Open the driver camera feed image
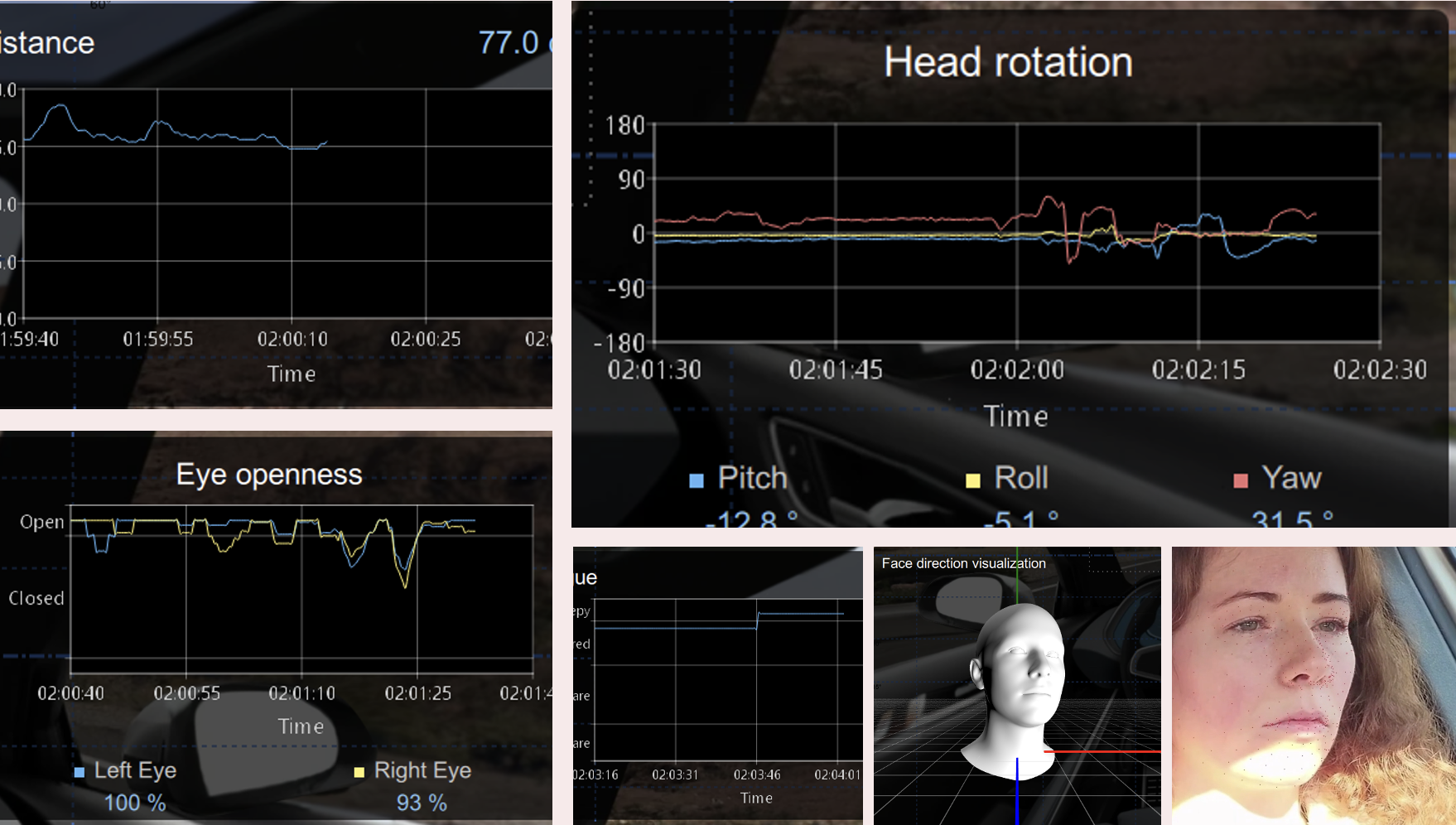Image resolution: width=1456 pixels, height=825 pixels. click(1313, 686)
